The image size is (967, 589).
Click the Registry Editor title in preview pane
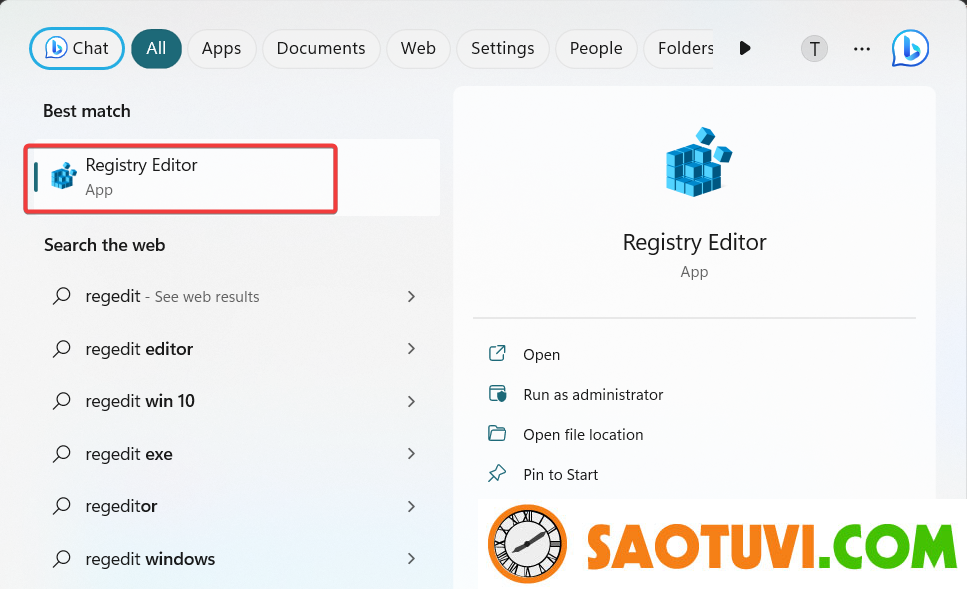694,242
